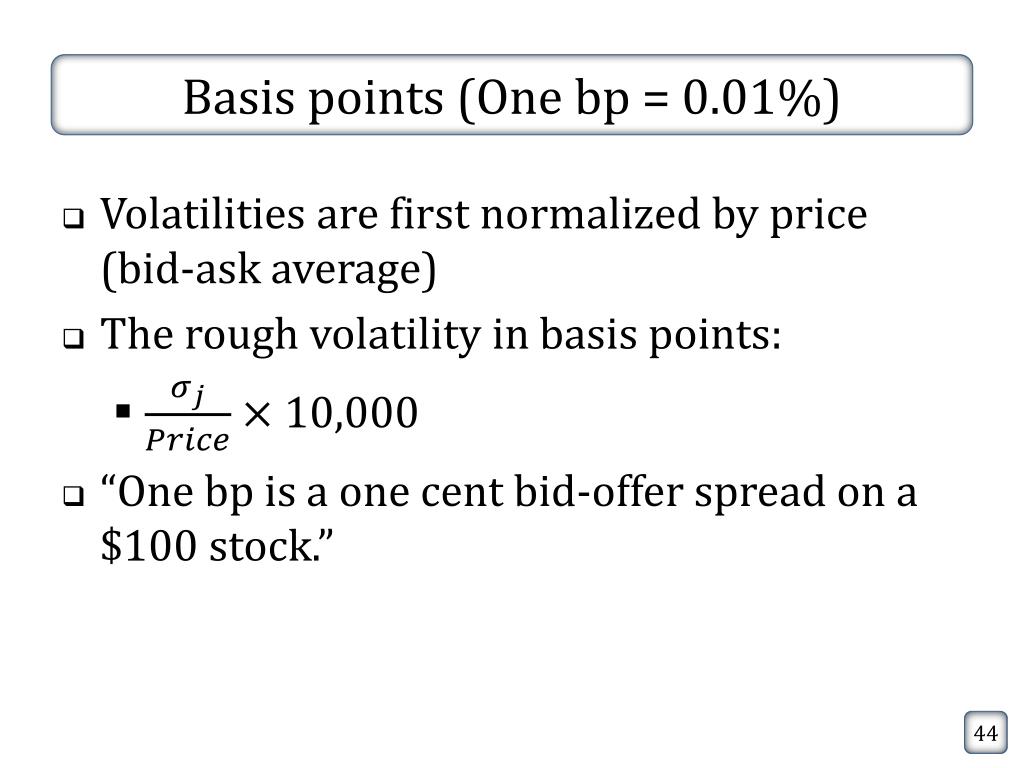The image size is (1024, 768).
Task: Click the page number 44 badge
Action: point(985,733)
